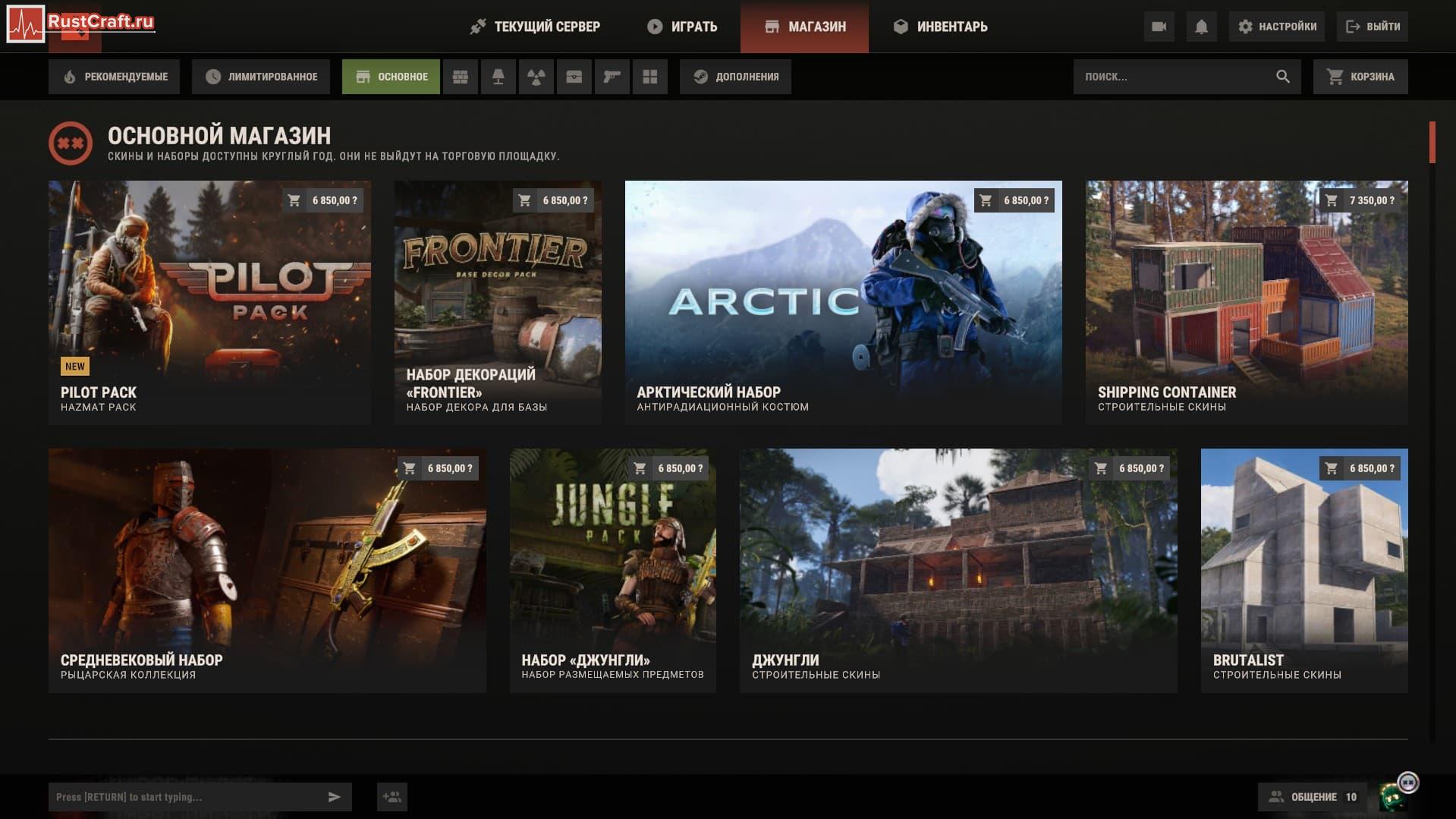The image size is (1456, 819).
Task: Open Джунгли building skins card
Action: tap(958, 571)
